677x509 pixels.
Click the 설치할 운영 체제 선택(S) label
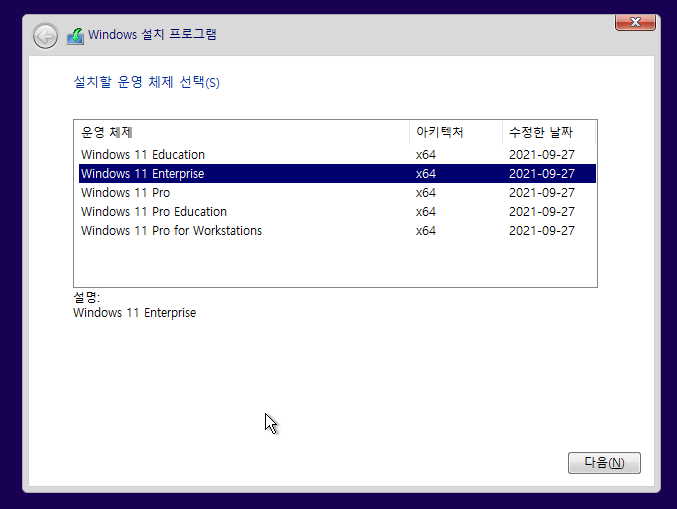click(x=146, y=82)
